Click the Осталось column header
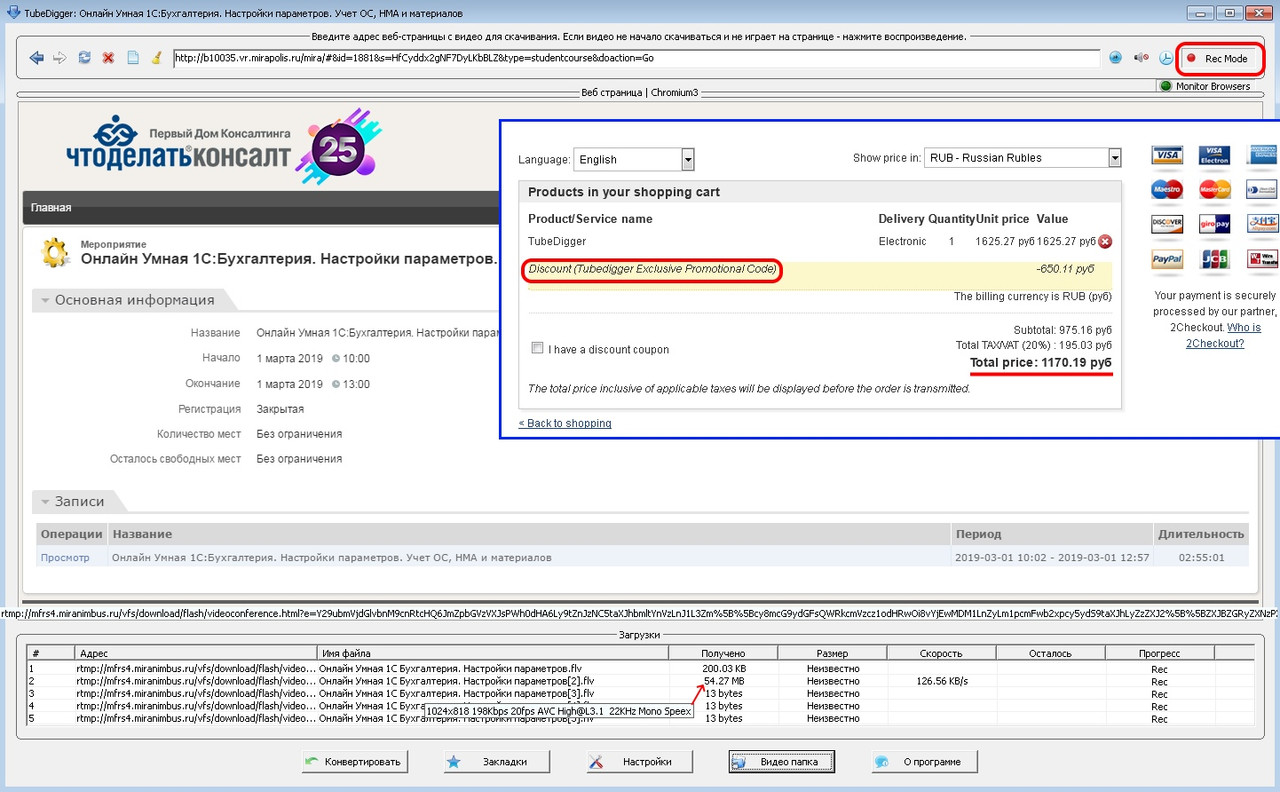 (x=1050, y=654)
